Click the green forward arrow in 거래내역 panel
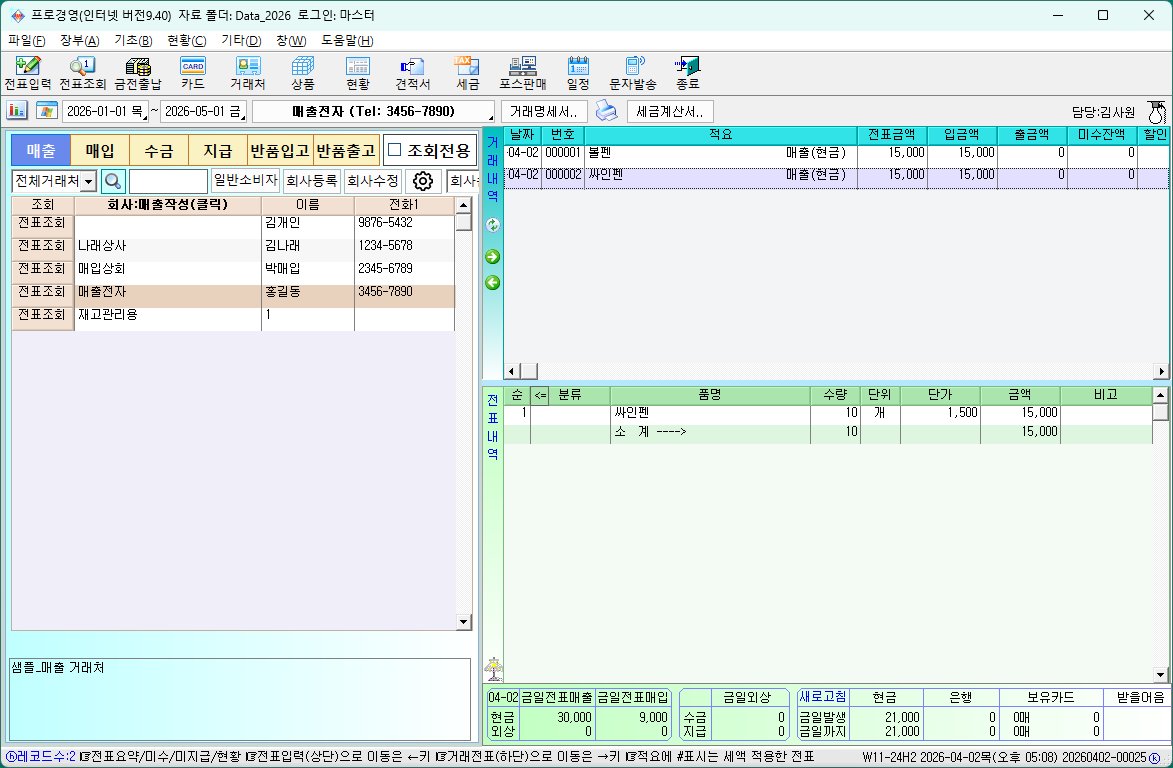This screenshot has height=768, width=1173. (x=492, y=256)
